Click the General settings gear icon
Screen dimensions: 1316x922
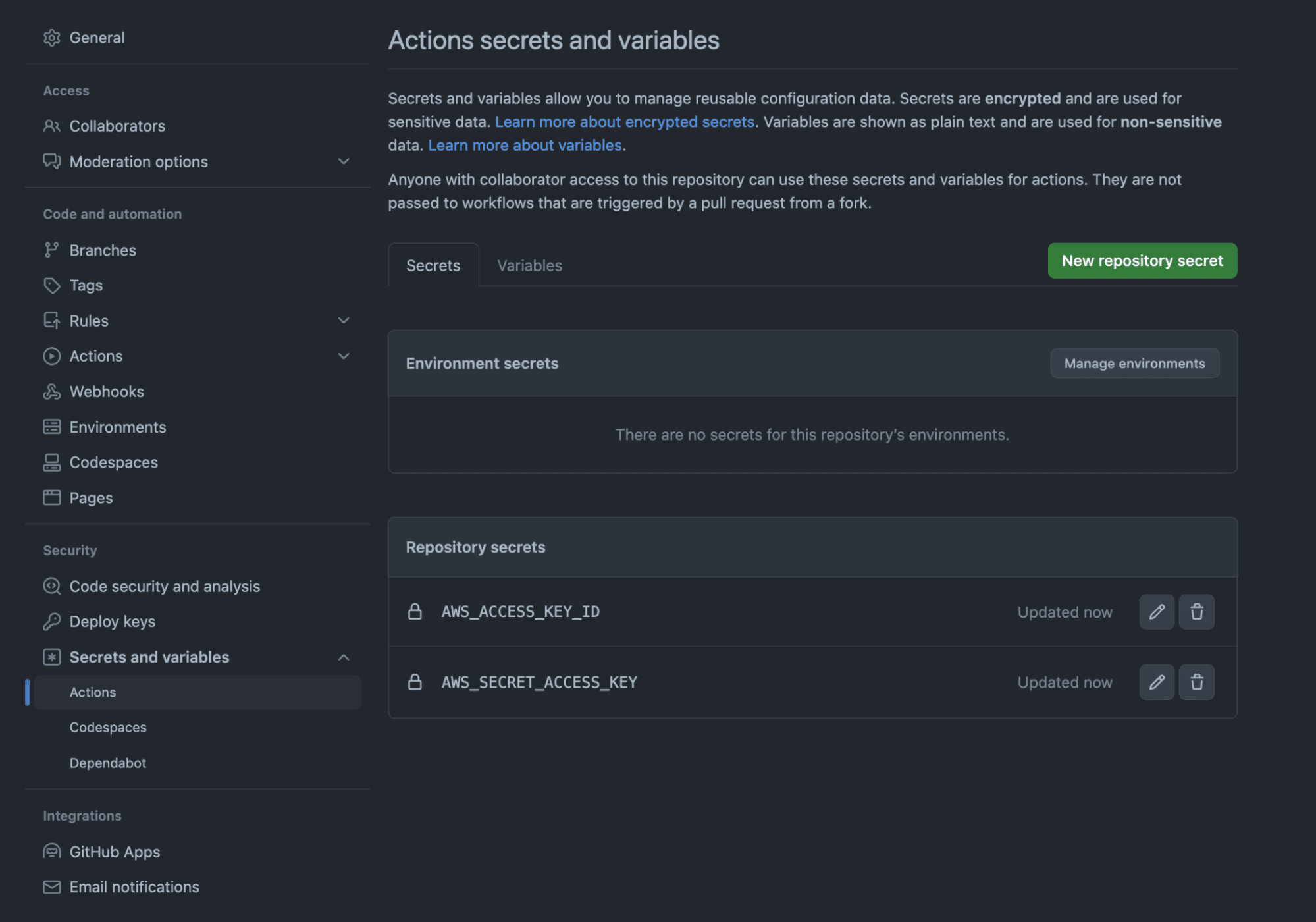click(51, 38)
